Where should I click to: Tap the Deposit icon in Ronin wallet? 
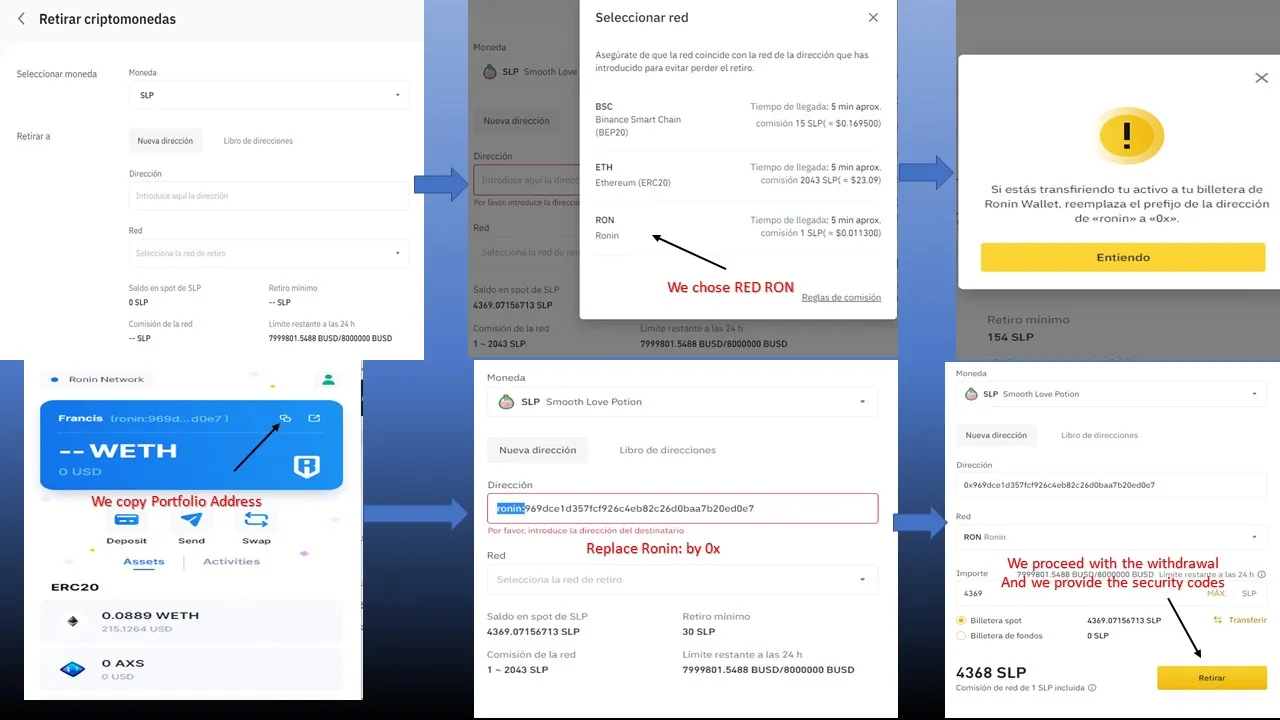(x=126, y=520)
